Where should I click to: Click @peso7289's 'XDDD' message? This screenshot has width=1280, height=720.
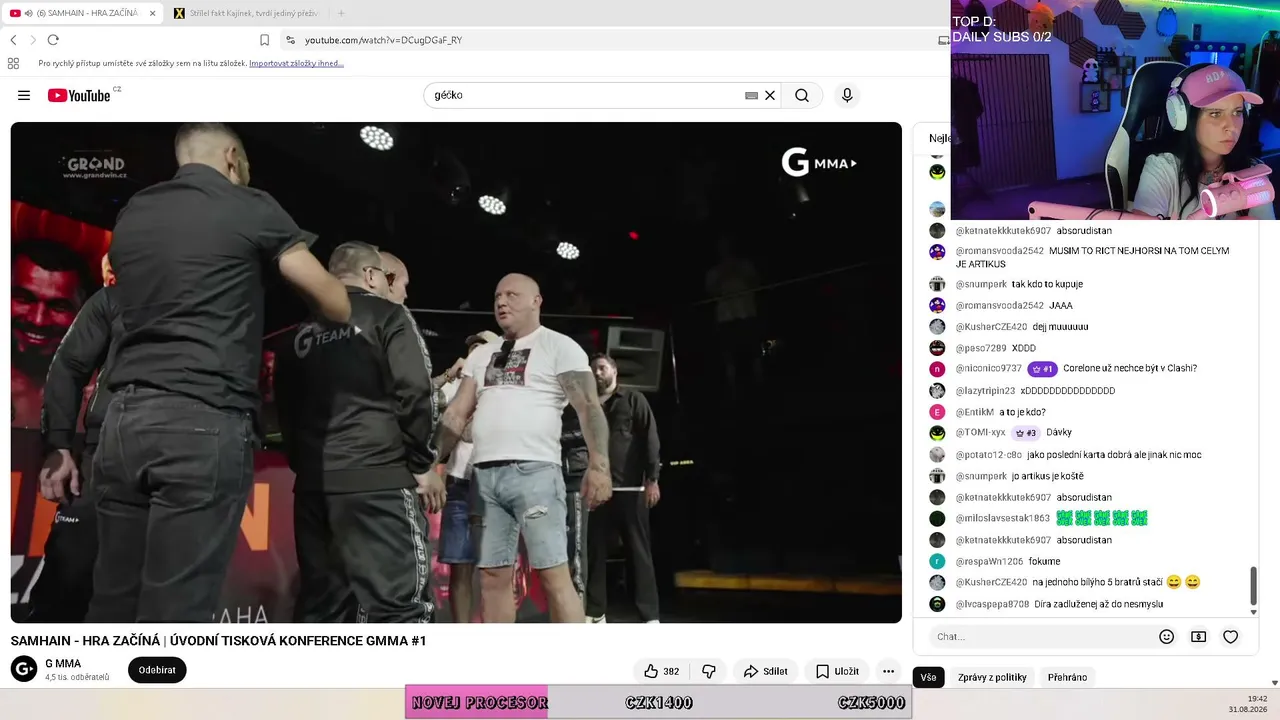(x=1023, y=348)
